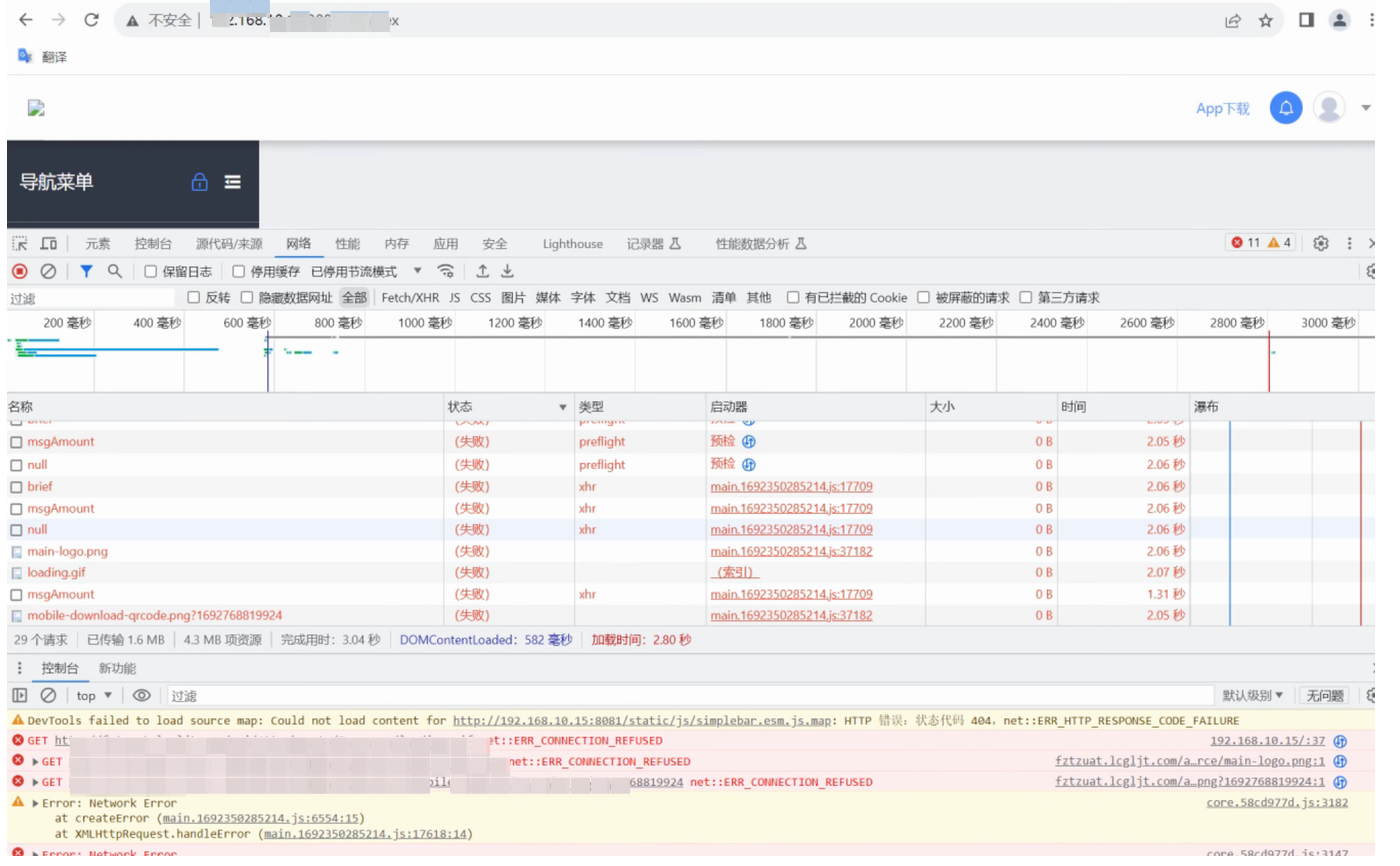The height and width of the screenshot is (866, 1400).
Task: Share the page using the share icon
Action: 1233,20
